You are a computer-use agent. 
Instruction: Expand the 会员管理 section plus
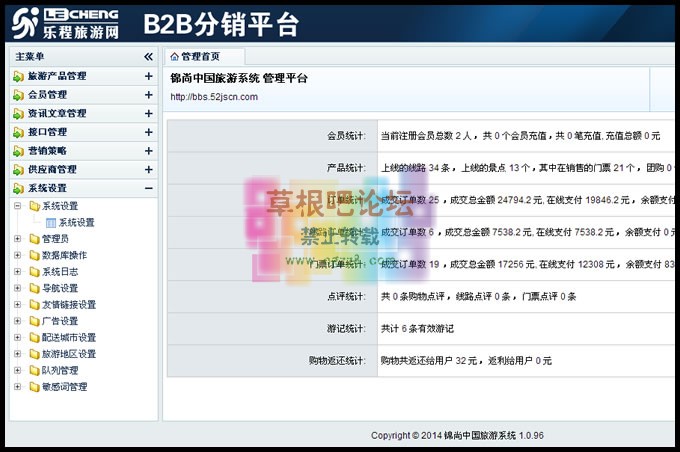click(x=149, y=95)
